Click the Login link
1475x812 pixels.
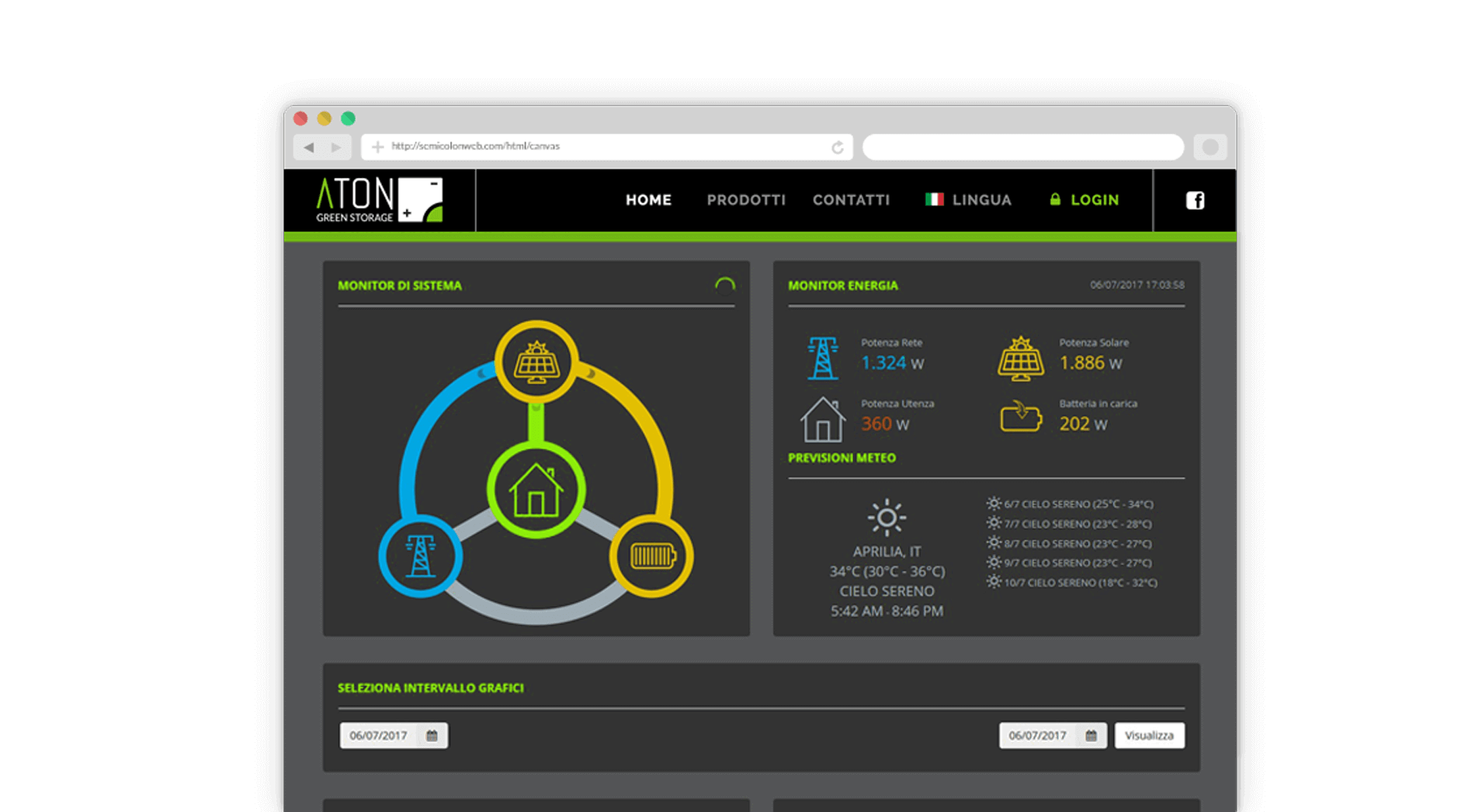click(x=1085, y=200)
